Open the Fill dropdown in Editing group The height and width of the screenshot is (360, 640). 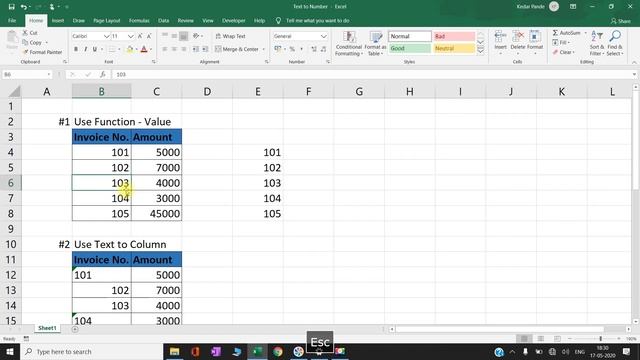561,42
